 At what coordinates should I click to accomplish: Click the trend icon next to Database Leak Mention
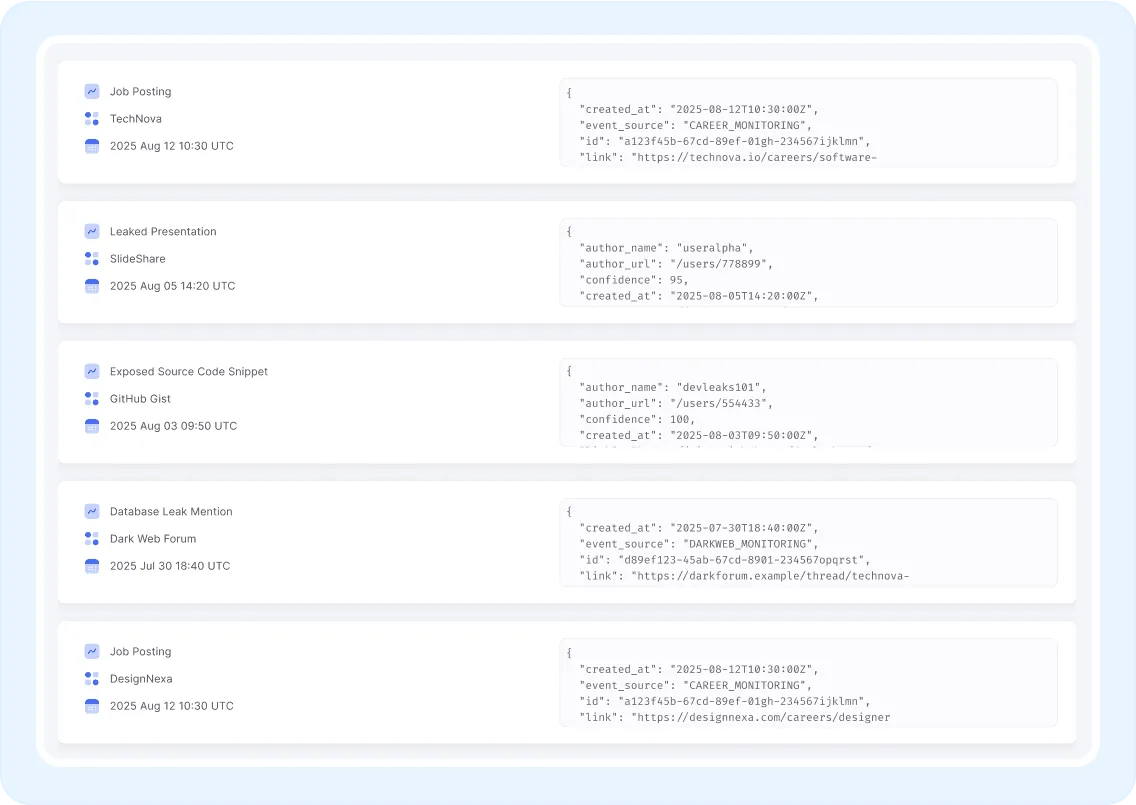(x=92, y=511)
